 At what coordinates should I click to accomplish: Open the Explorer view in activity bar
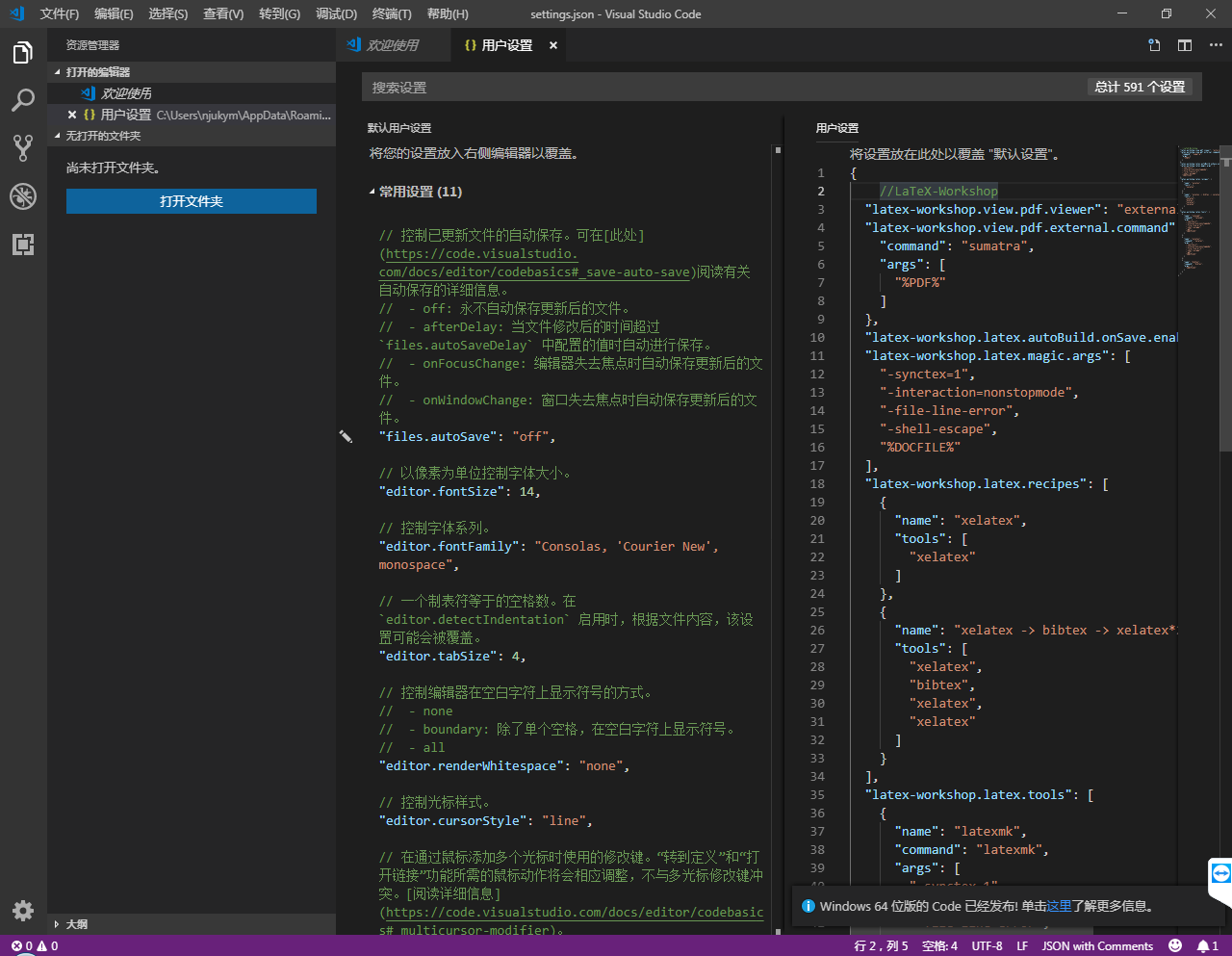point(23,53)
